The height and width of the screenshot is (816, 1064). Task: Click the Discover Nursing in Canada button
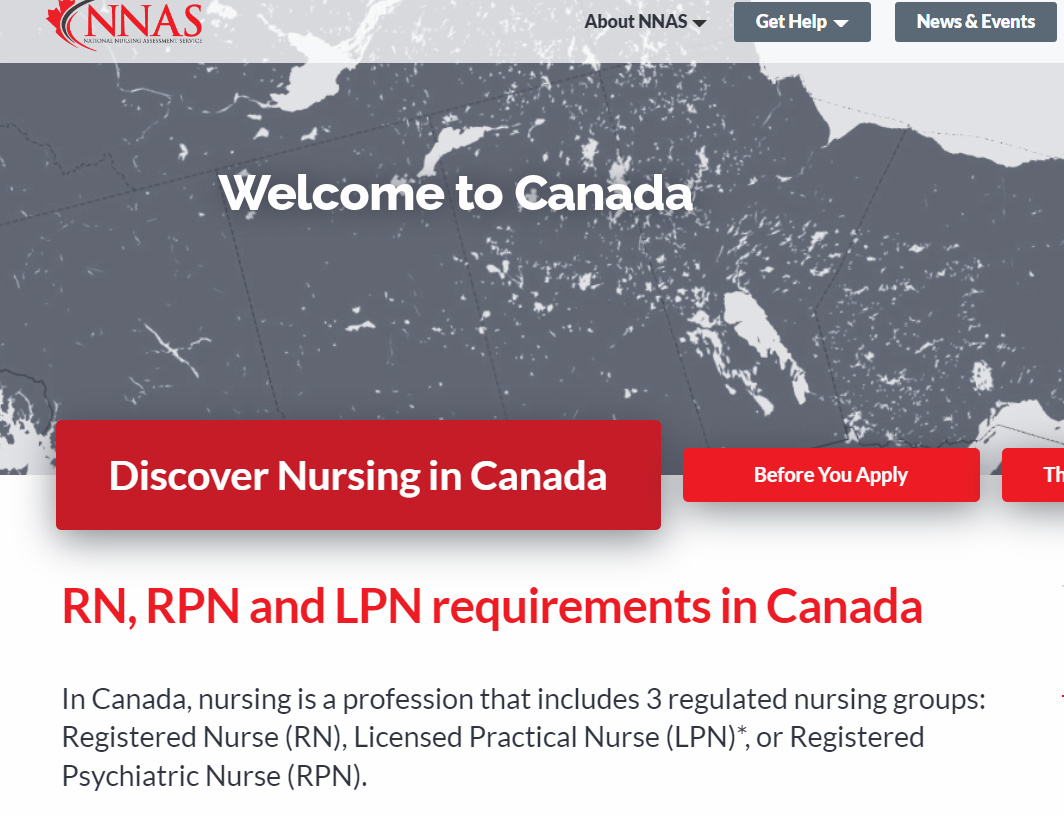[358, 475]
